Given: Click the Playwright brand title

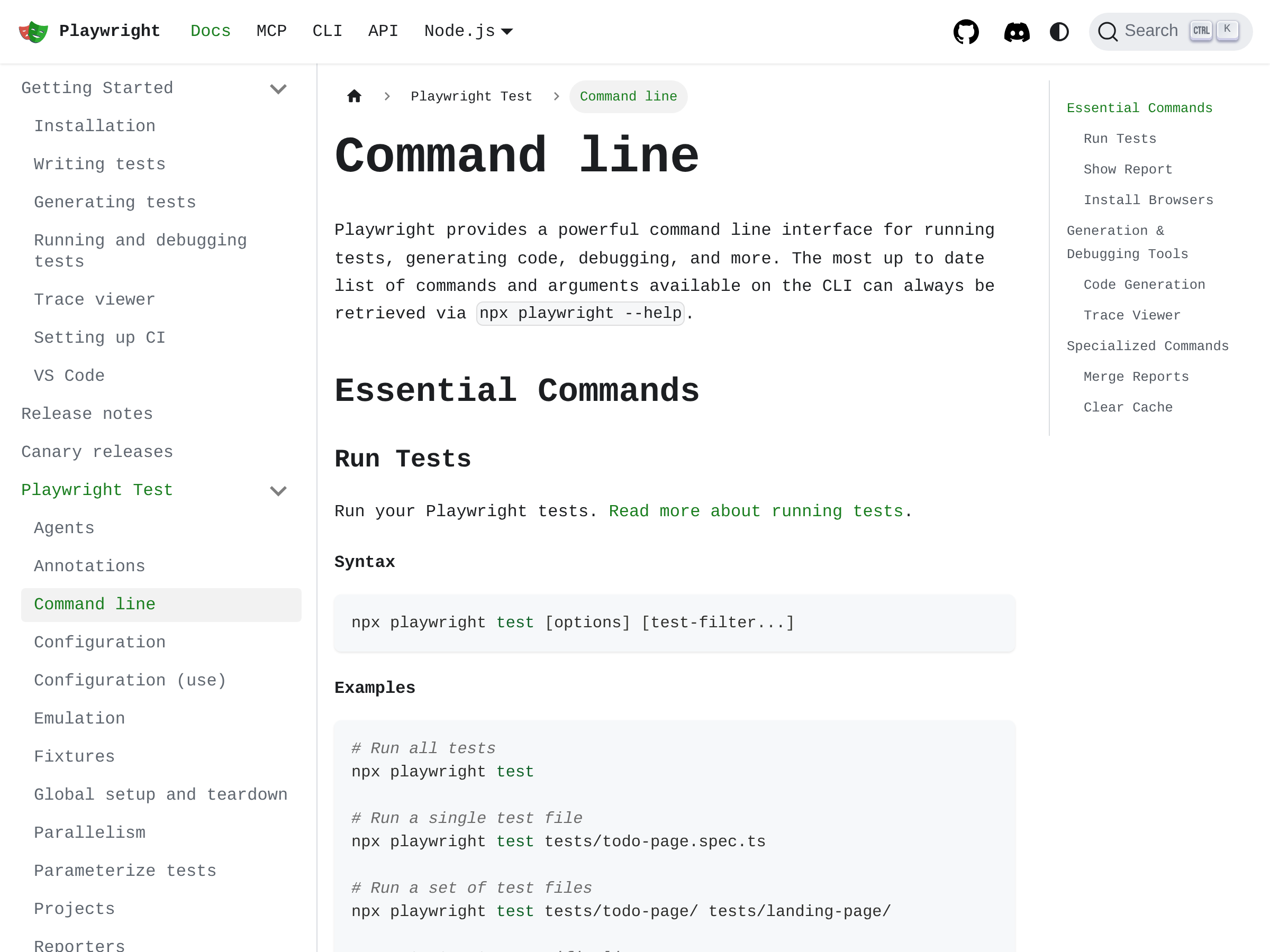Looking at the screenshot, I should tap(110, 31).
